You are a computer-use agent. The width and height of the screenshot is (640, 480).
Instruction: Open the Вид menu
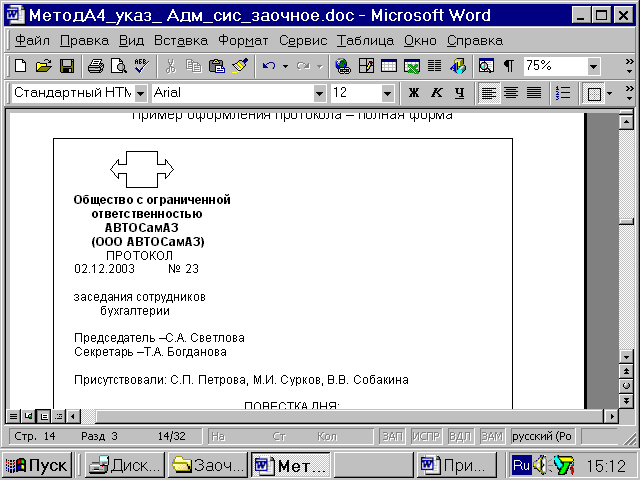point(131,40)
